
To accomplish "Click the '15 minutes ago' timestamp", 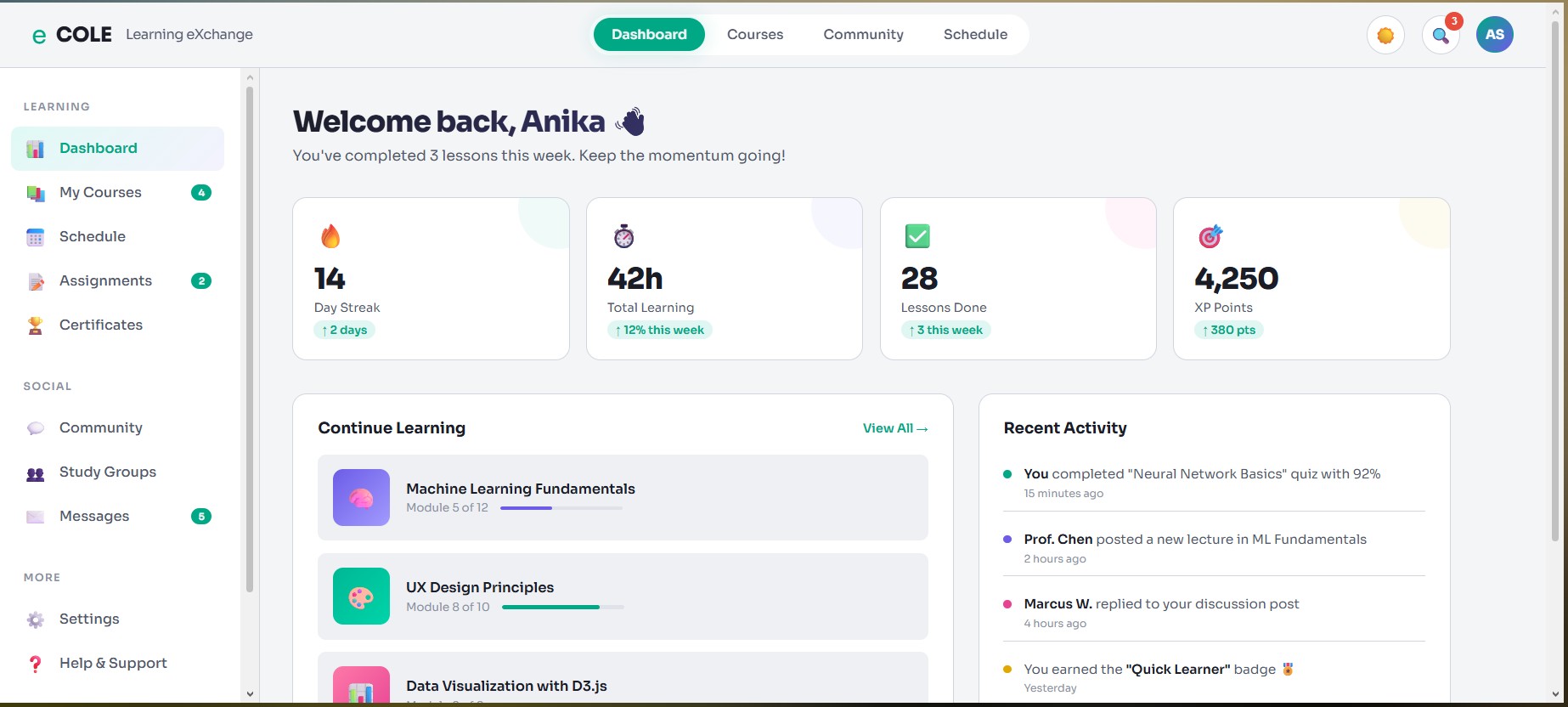I will tap(1063, 494).
